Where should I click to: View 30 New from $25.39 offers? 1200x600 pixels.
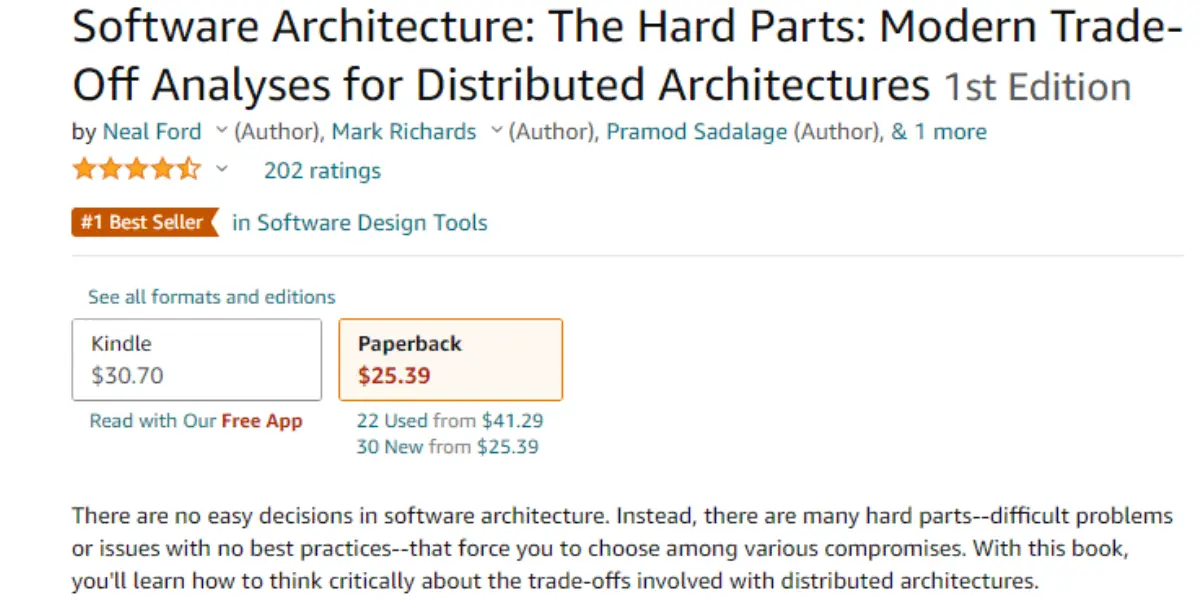(447, 447)
